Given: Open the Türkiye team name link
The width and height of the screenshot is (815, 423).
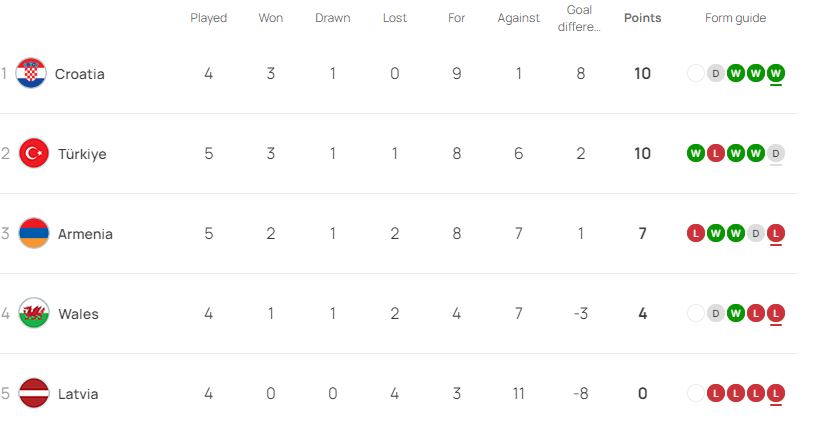Looking at the screenshot, I should pos(82,154).
